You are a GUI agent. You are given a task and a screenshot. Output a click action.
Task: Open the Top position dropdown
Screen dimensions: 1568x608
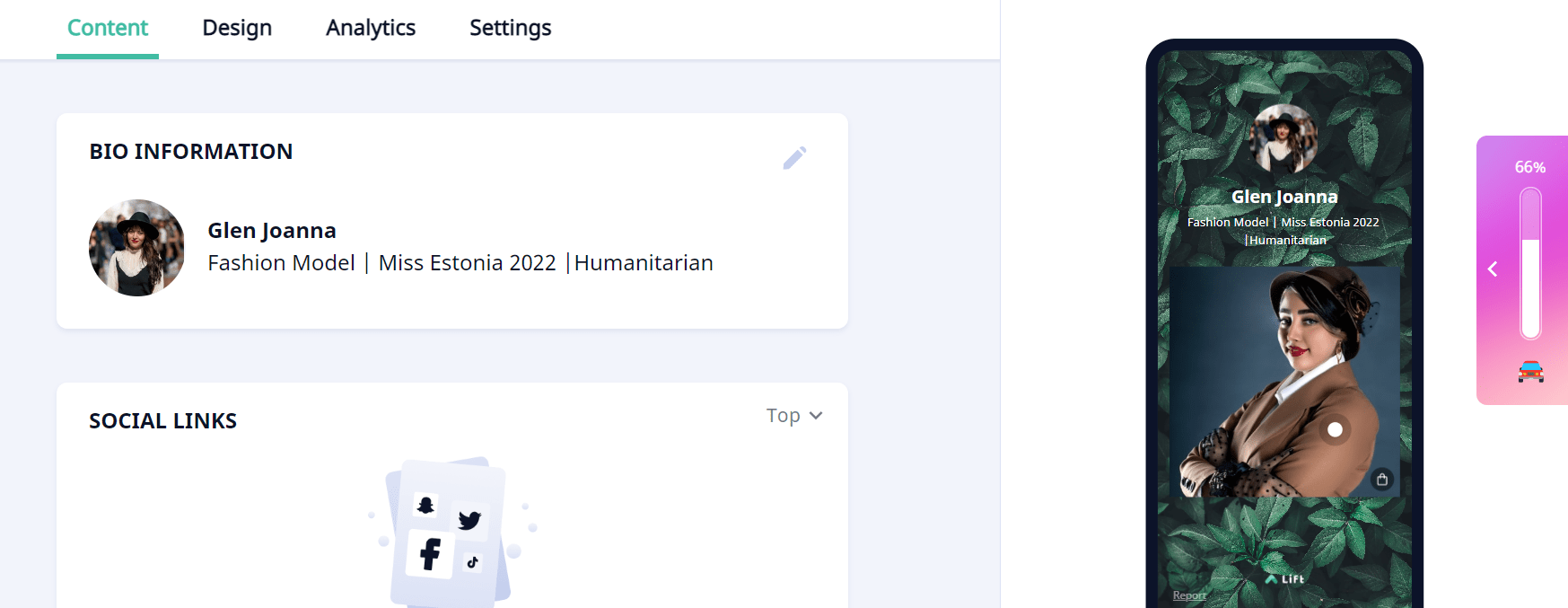[794, 416]
